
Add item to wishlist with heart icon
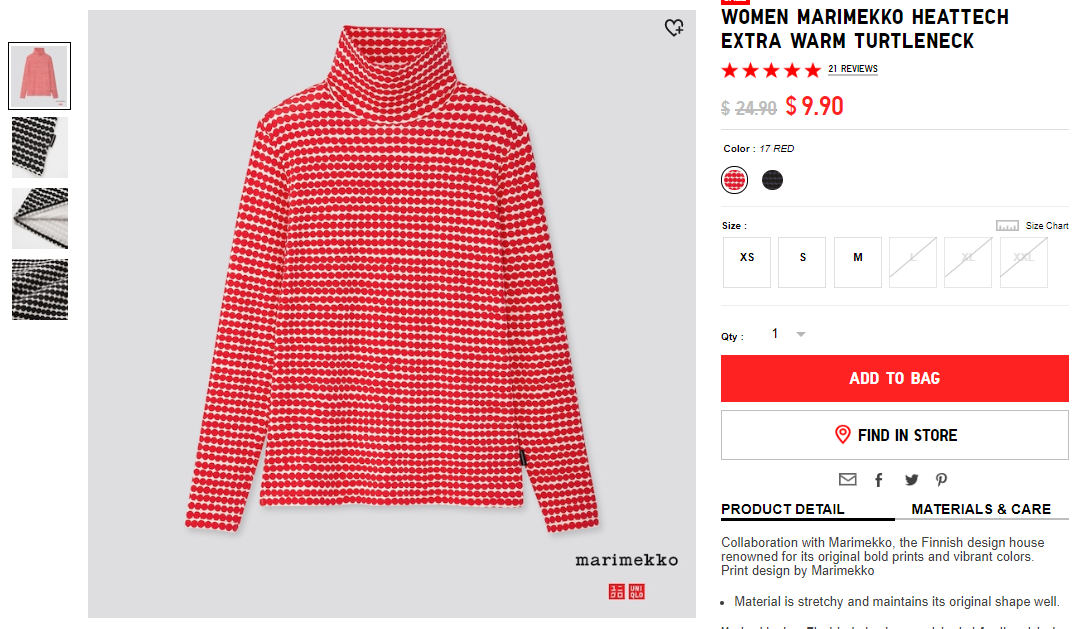[x=674, y=27]
